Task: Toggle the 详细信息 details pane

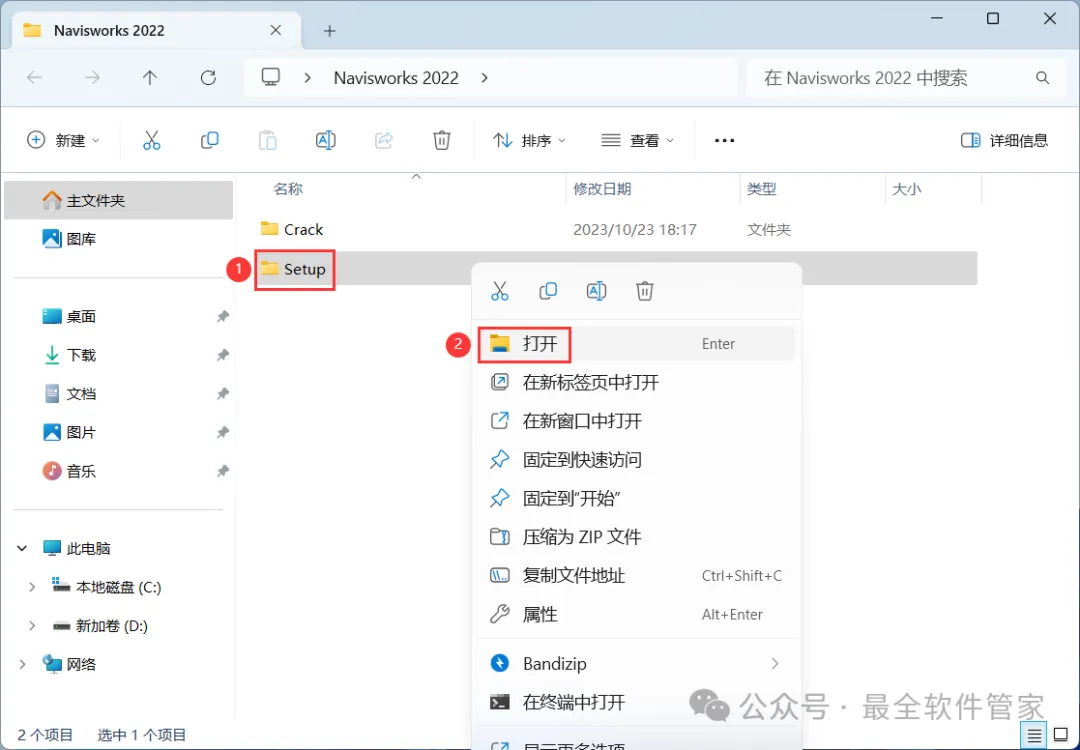Action: [x=1004, y=140]
